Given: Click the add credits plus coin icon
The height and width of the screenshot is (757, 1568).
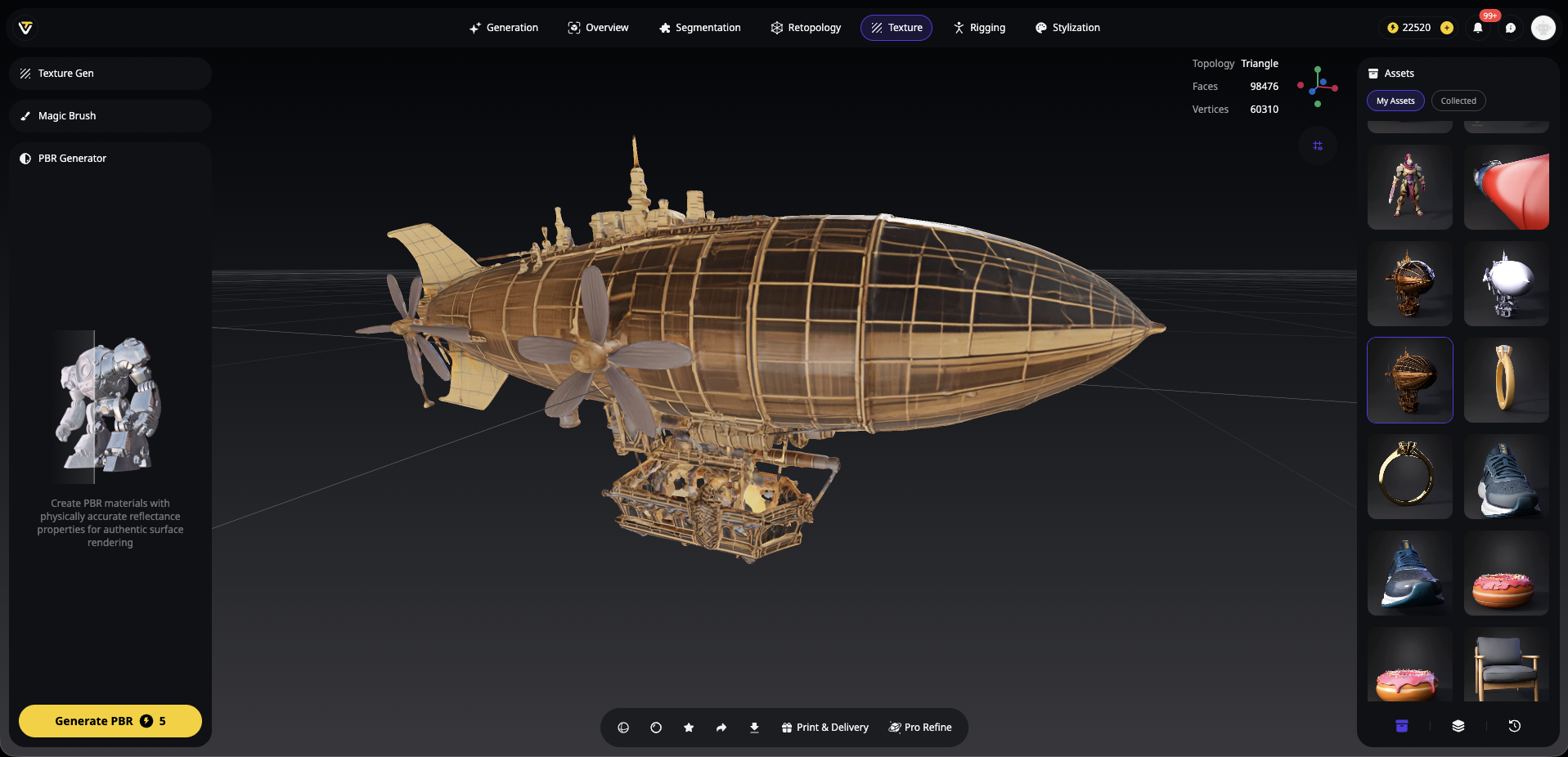Looking at the screenshot, I should [x=1447, y=28].
